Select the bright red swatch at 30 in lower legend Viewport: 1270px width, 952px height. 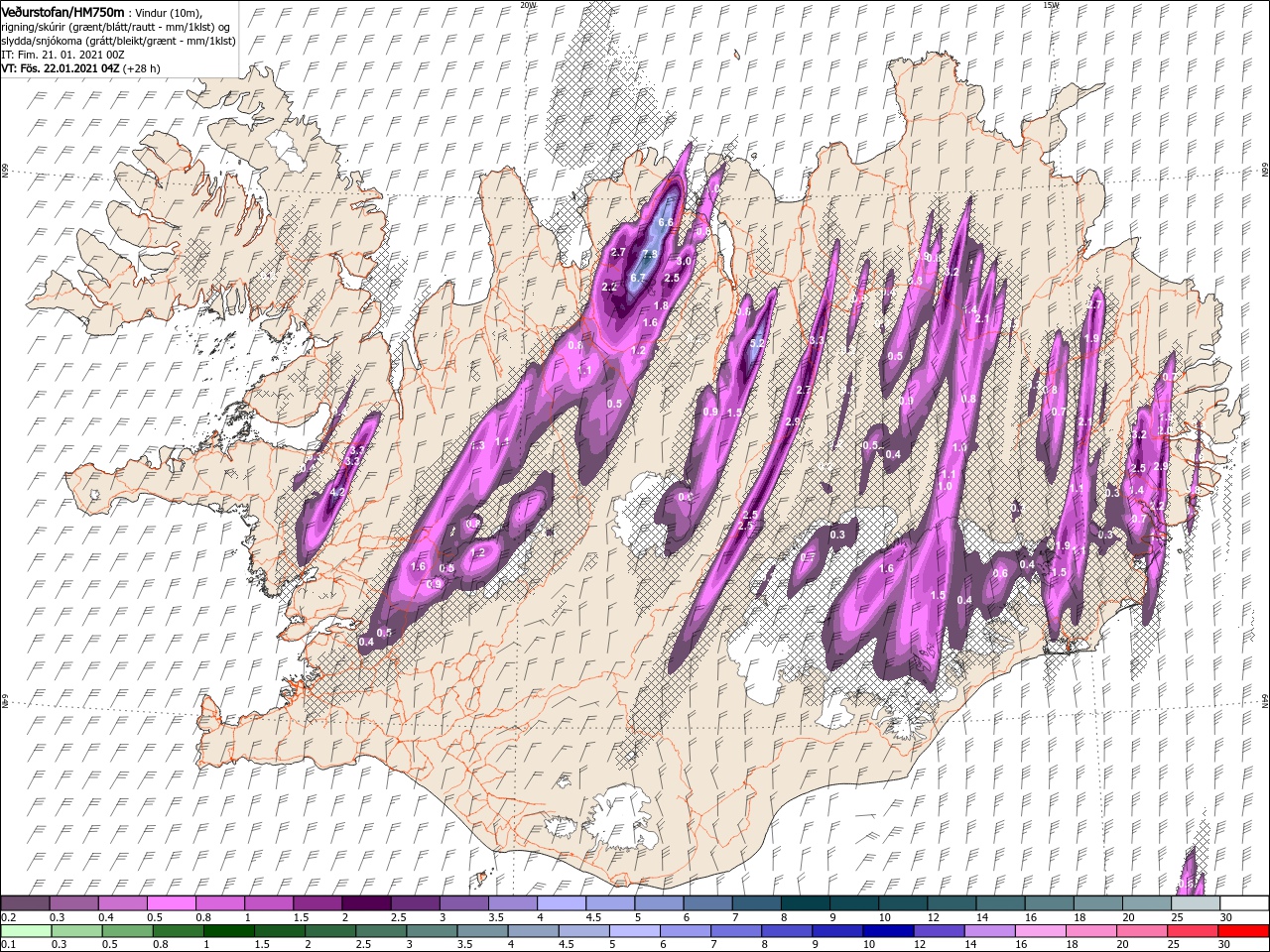coord(1243,931)
